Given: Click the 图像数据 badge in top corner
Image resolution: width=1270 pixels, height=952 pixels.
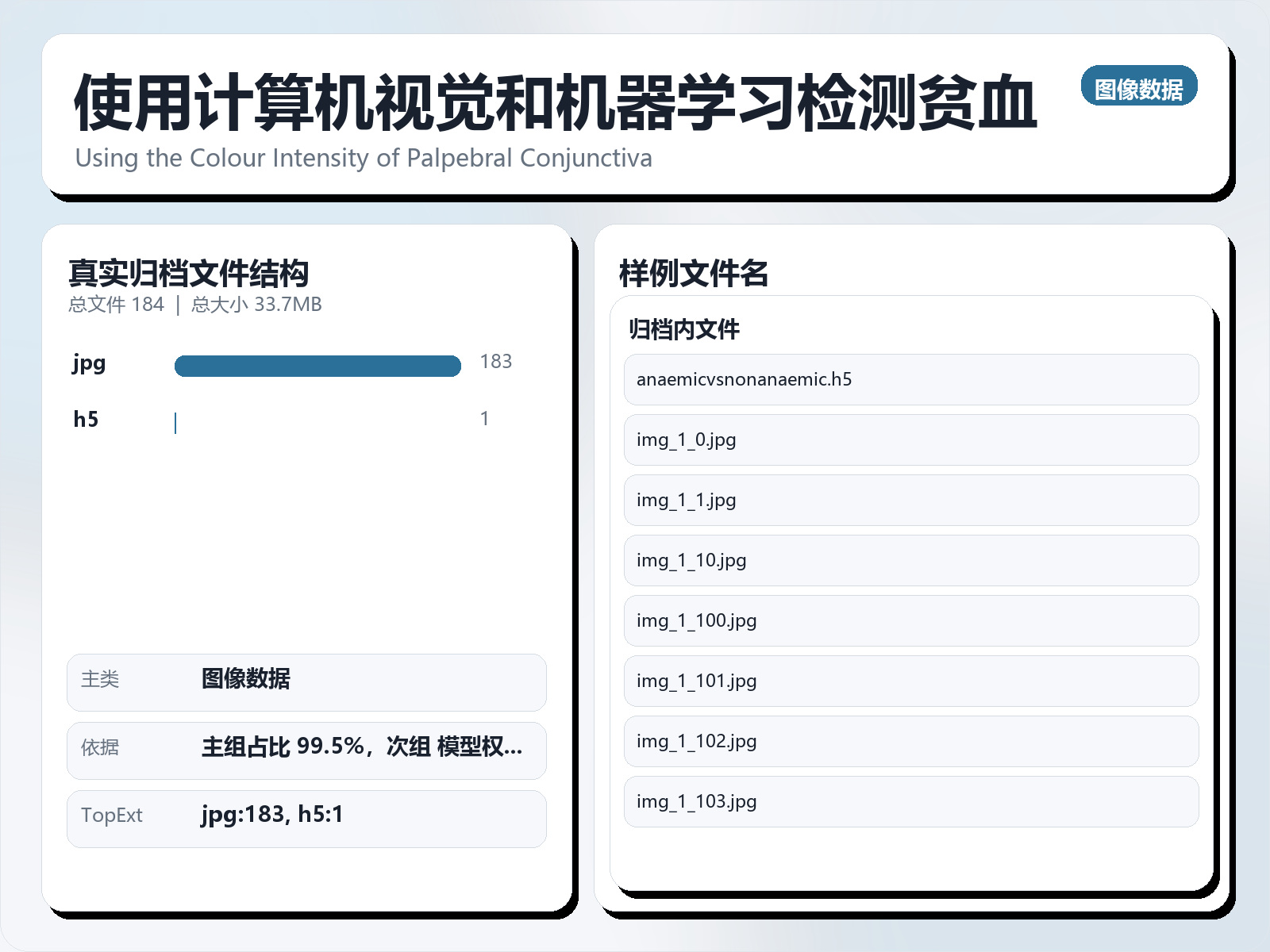Looking at the screenshot, I should pos(1141,87).
